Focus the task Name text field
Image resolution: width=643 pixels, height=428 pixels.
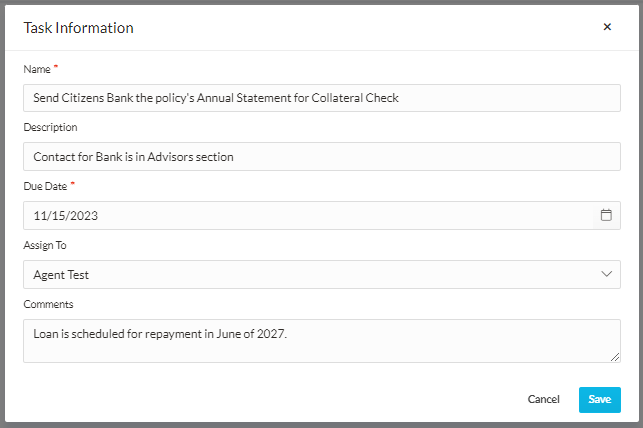[x=321, y=98]
